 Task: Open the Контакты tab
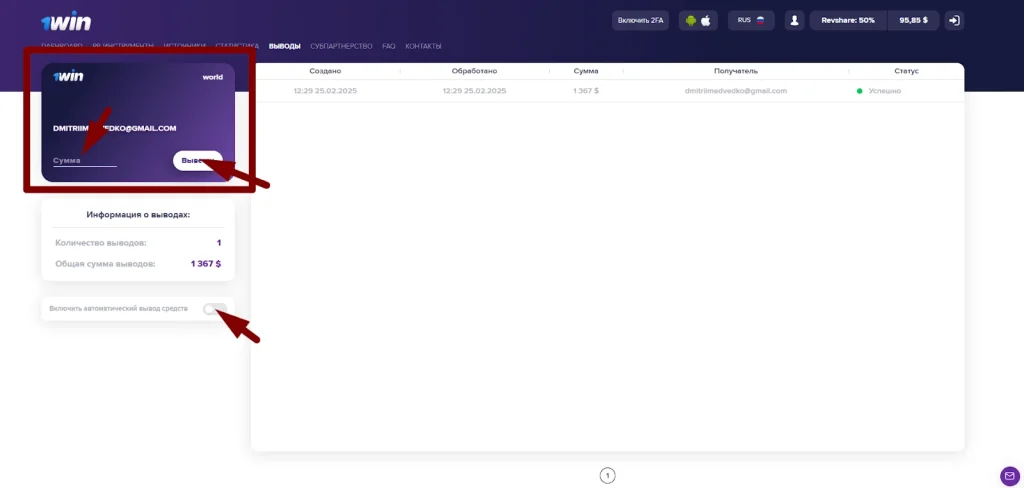(423, 46)
